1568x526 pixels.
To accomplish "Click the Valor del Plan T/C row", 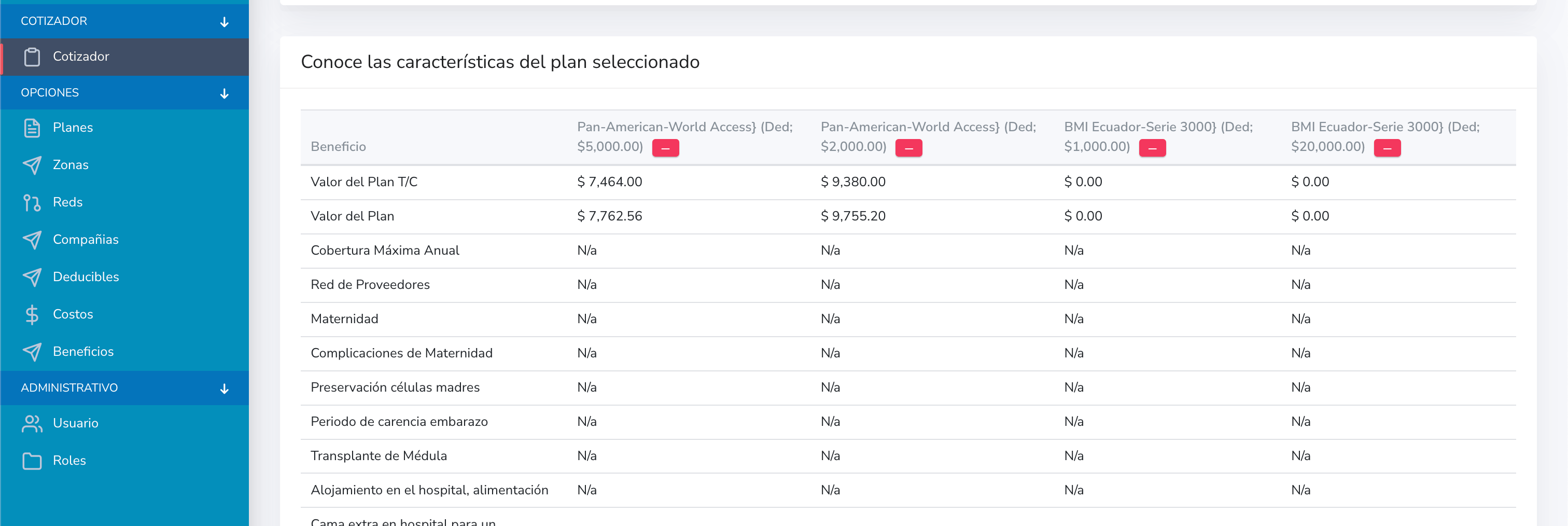I will [364, 182].
